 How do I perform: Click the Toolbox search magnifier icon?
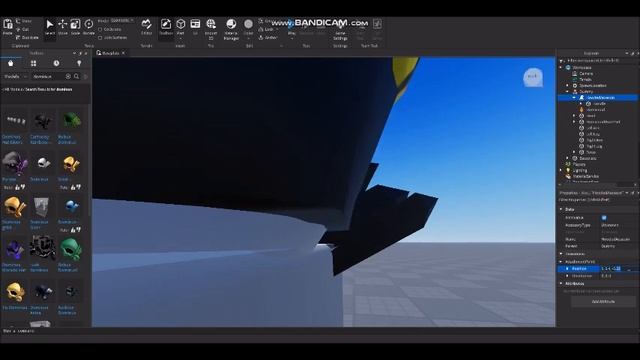76,76
